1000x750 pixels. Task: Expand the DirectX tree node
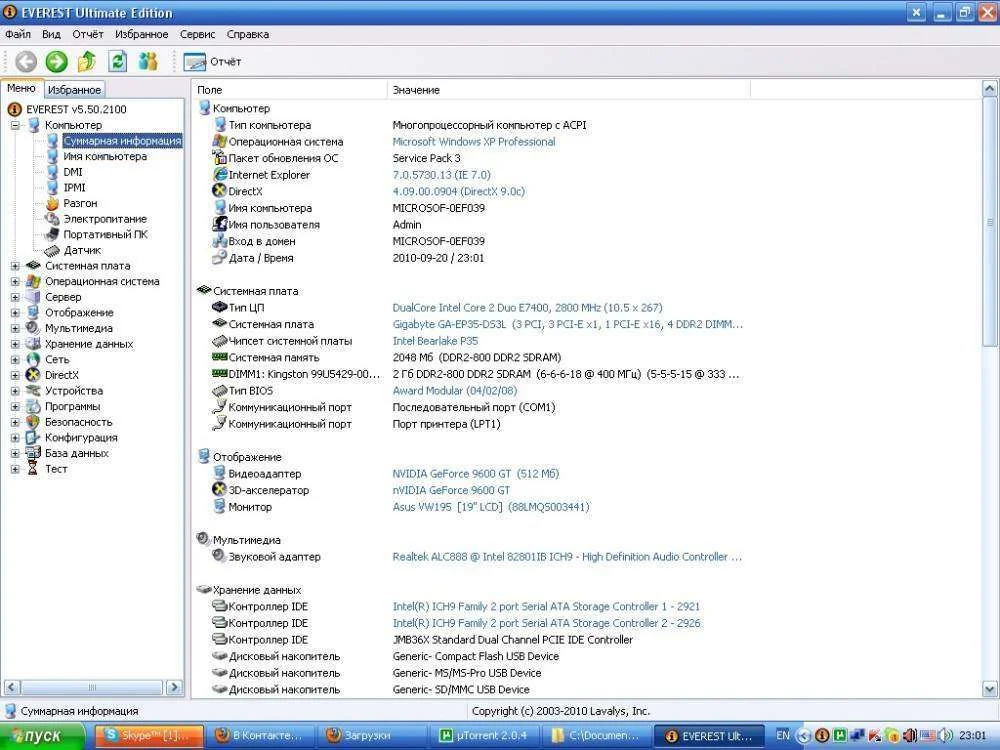[15, 375]
